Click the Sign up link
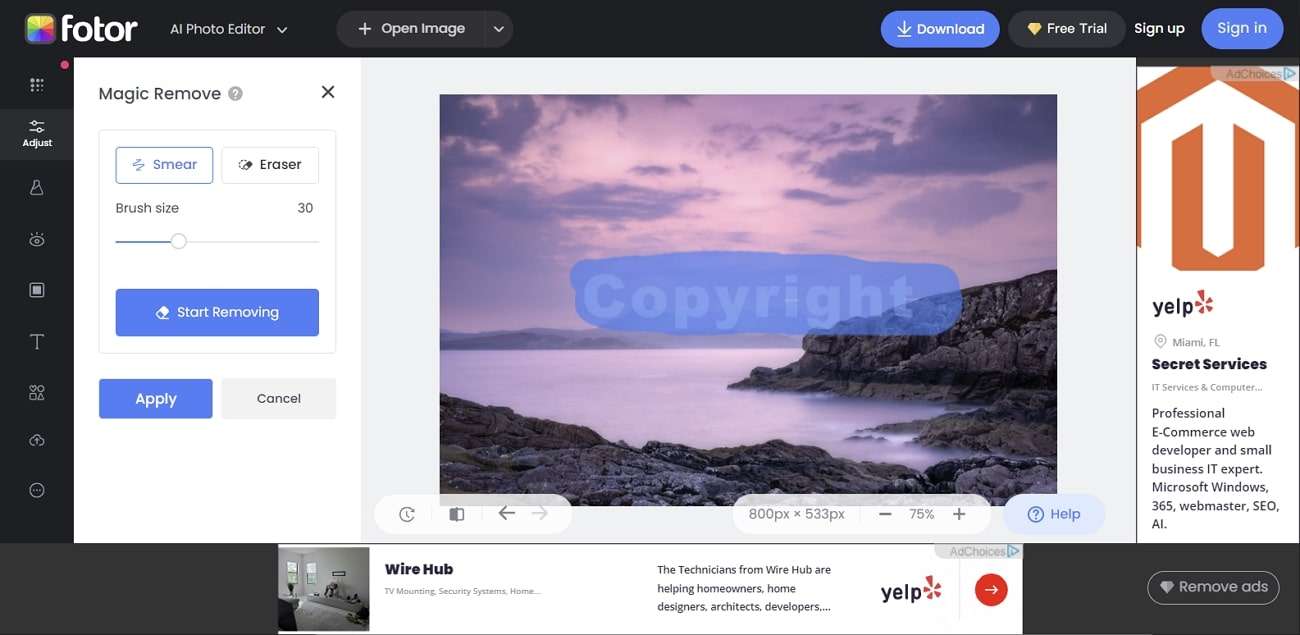The height and width of the screenshot is (635, 1300). (1159, 29)
